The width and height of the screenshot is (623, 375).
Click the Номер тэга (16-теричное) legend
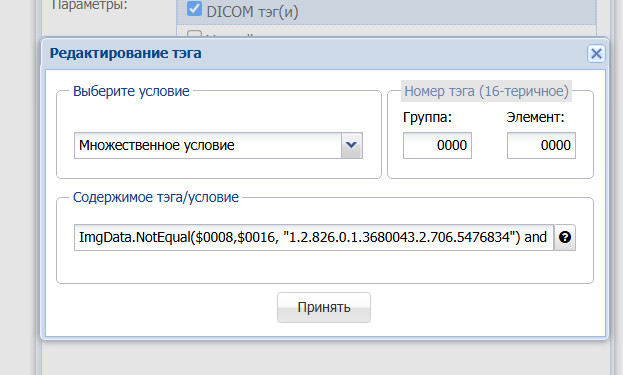pos(486,91)
